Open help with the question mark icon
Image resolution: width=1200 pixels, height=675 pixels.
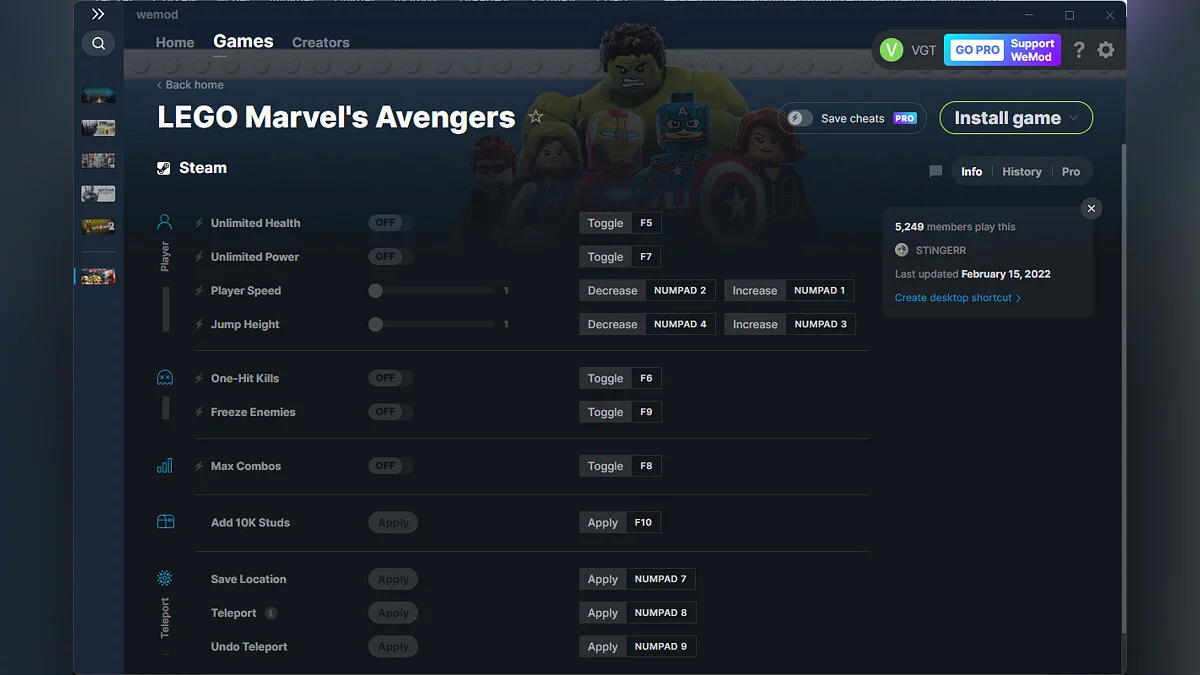pyautogui.click(x=1079, y=50)
